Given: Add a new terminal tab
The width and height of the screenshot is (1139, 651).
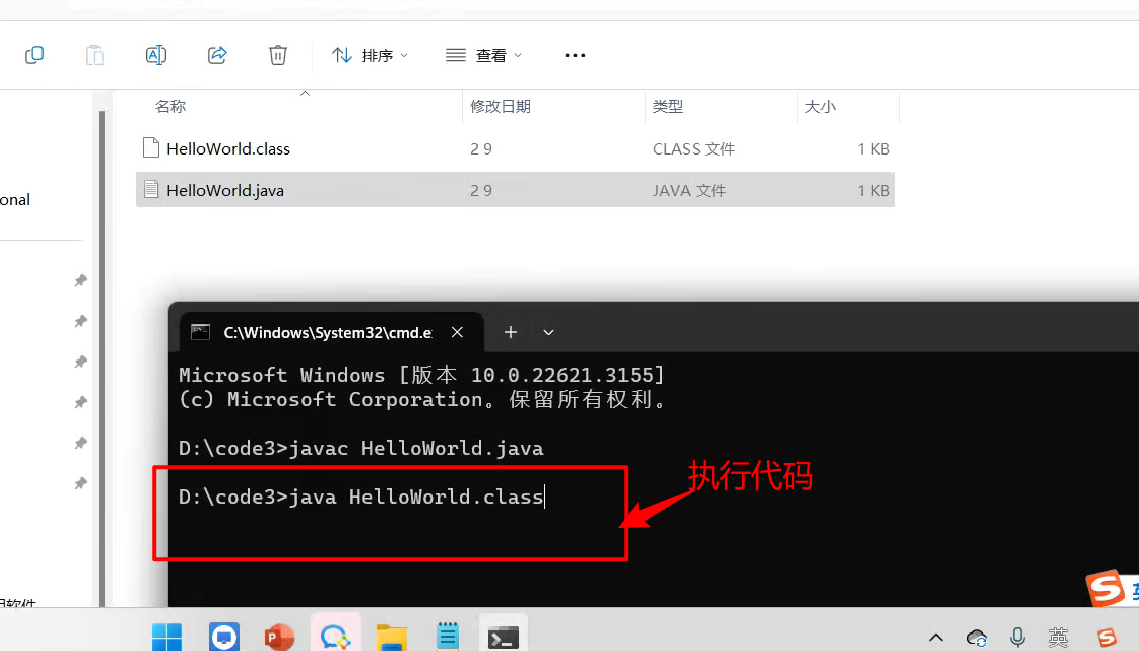Looking at the screenshot, I should pyautogui.click(x=510, y=332).
